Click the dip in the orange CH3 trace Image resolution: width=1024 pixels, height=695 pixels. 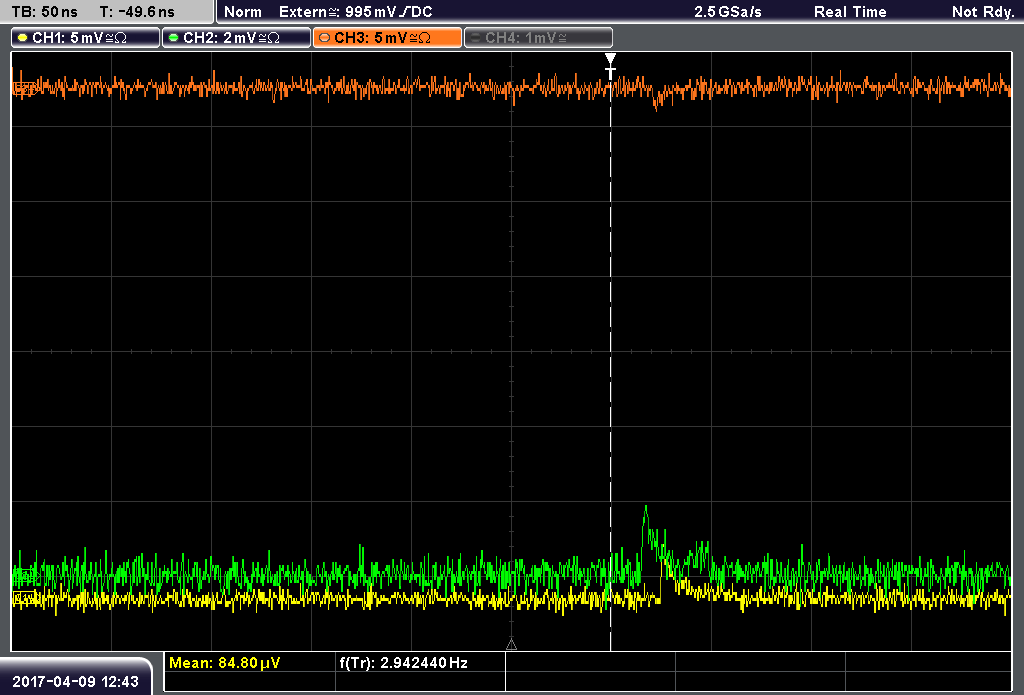coord(656,105)
